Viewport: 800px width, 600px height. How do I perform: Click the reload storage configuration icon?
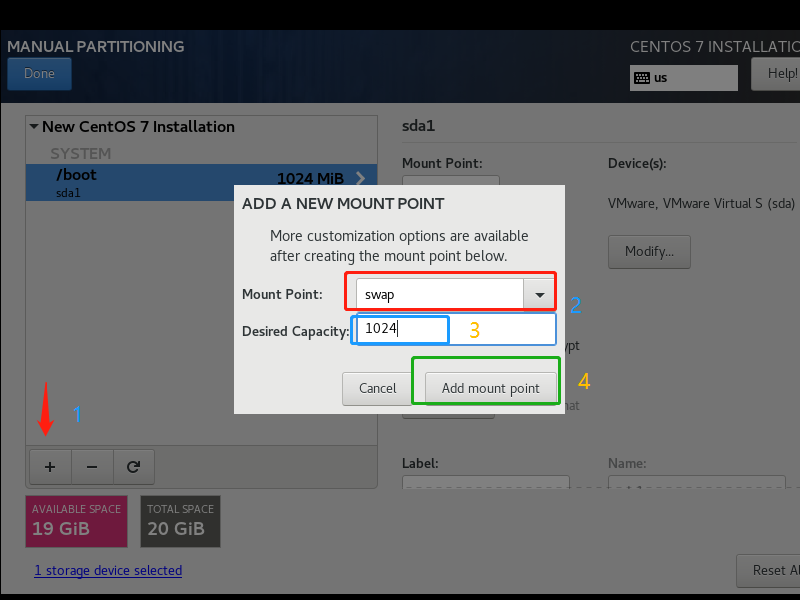pos(134,466)
